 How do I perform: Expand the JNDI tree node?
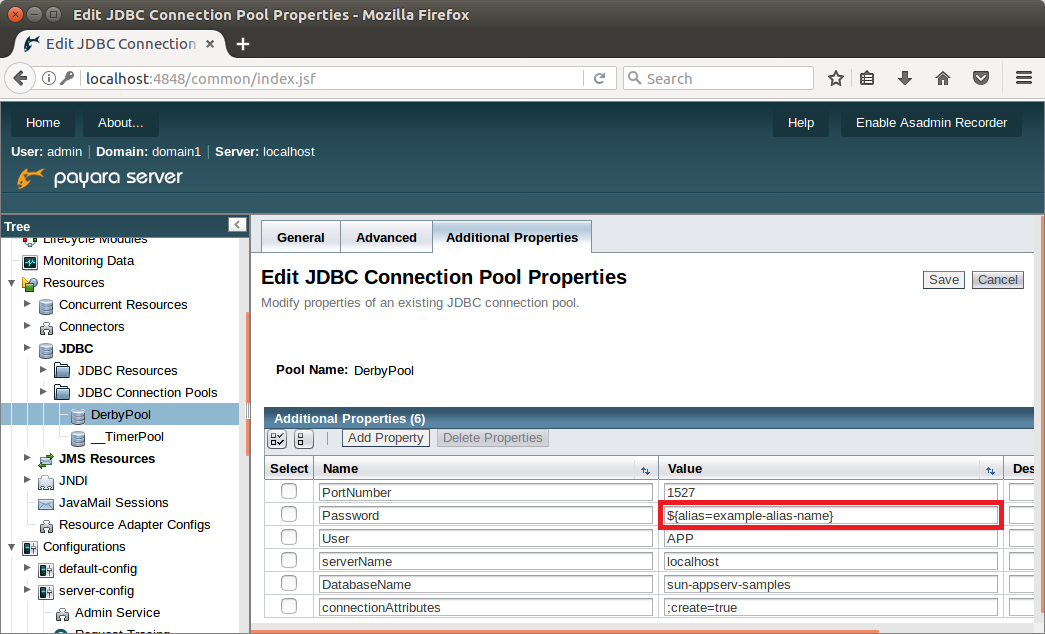(27, 479)
